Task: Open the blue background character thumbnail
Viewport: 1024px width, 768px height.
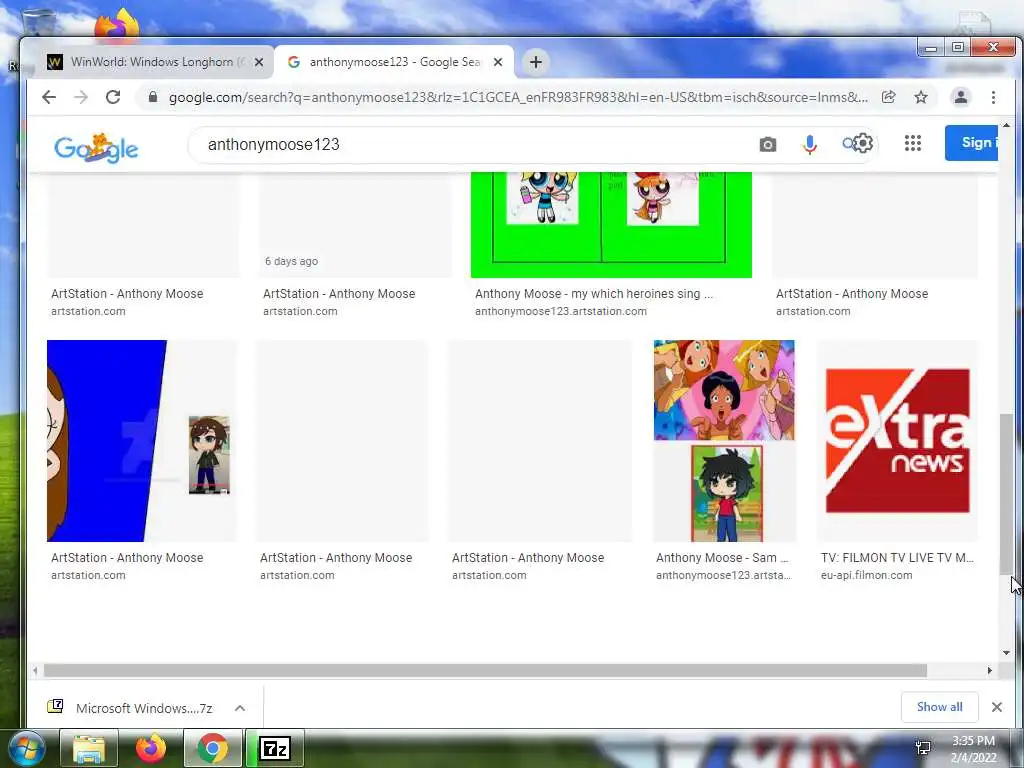Action: point(142,441)
